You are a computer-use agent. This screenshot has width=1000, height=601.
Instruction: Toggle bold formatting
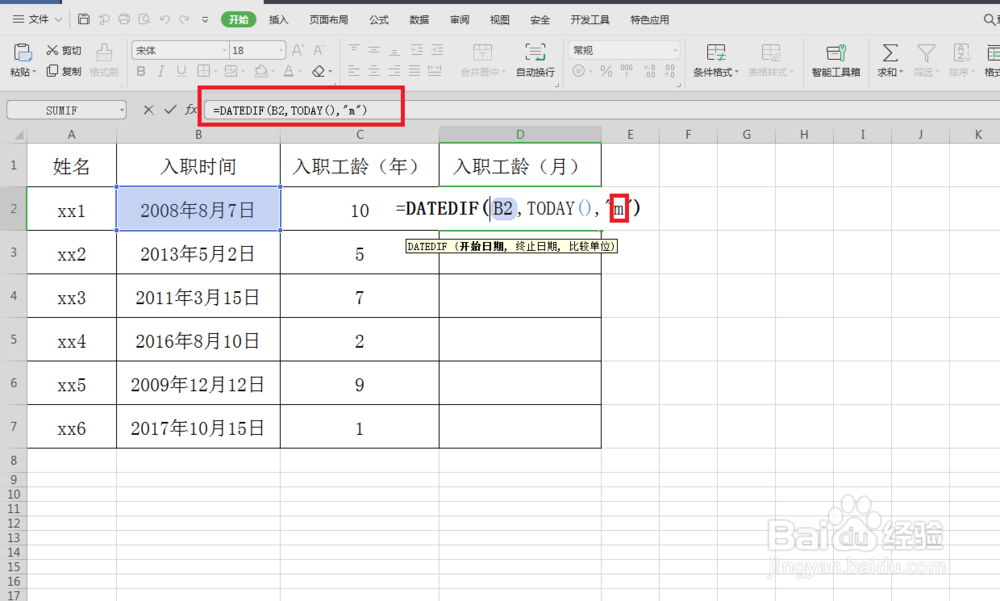141,71
